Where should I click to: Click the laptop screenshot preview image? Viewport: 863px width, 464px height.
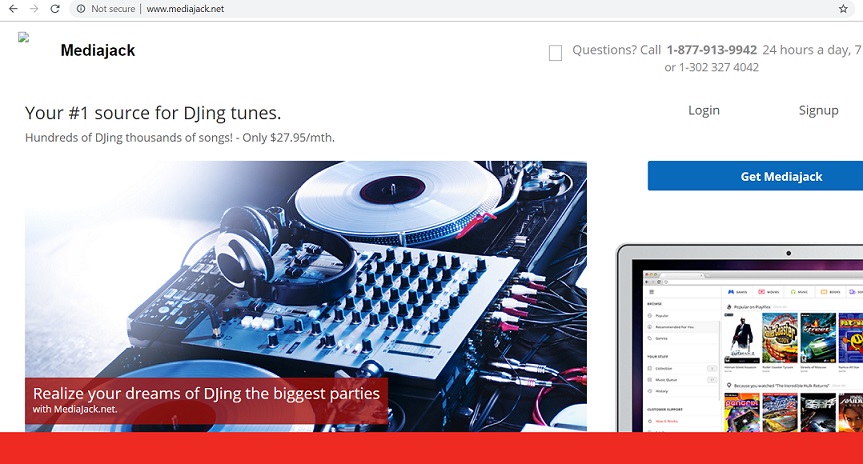click(x=739, y=337)
